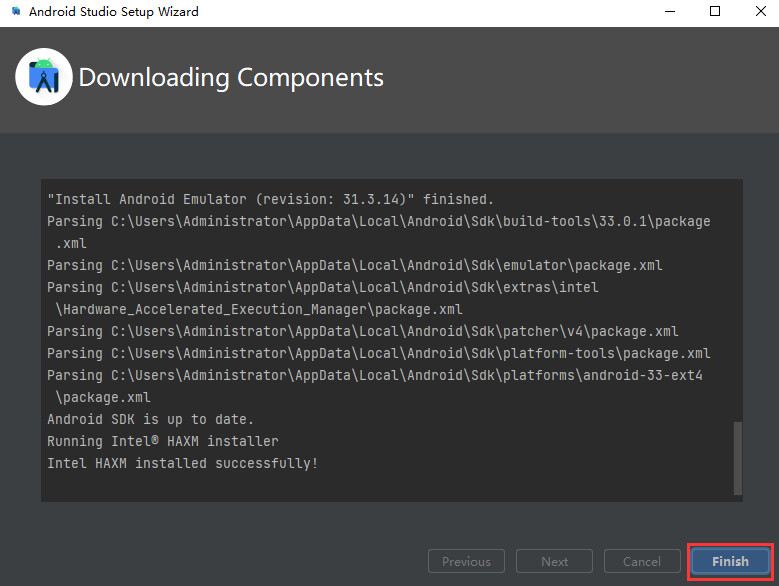Click the greyed-out Next button
779x586 pixels.
554,561
